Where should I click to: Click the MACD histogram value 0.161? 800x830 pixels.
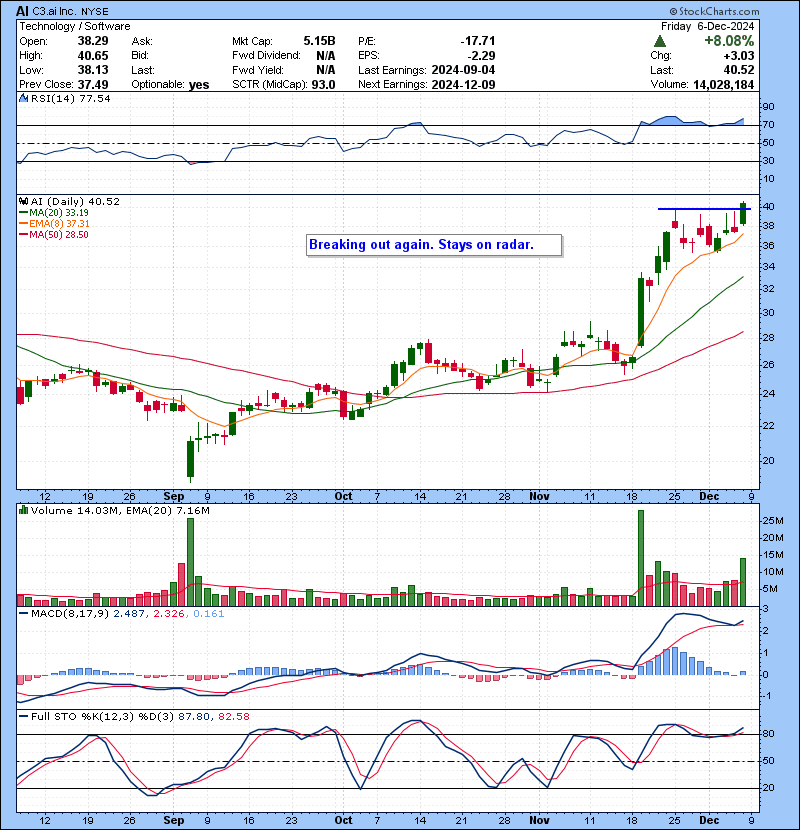pos(209,614)
